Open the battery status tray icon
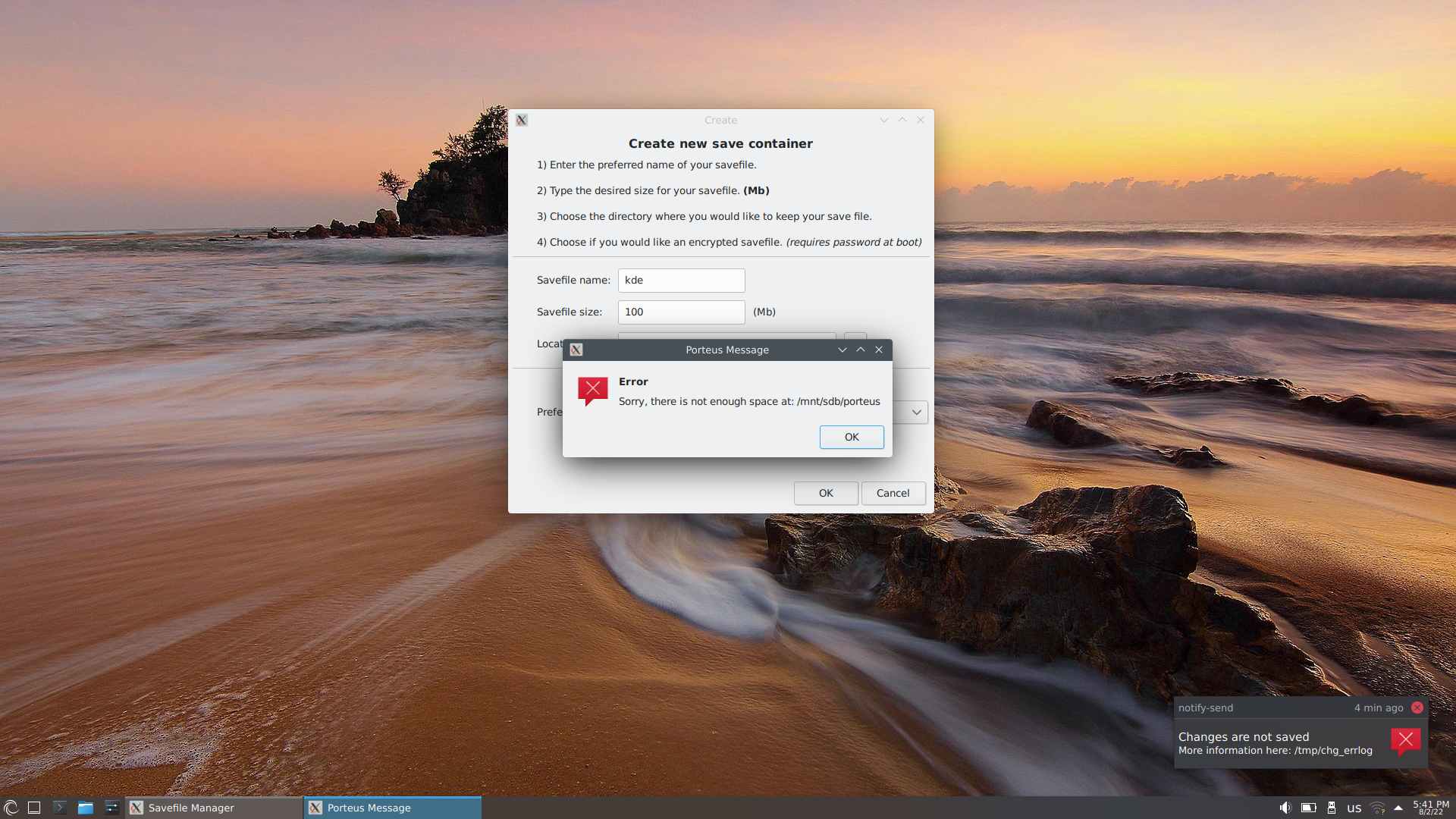The height and width of the screenshot is (819, 1456). 1308,808
